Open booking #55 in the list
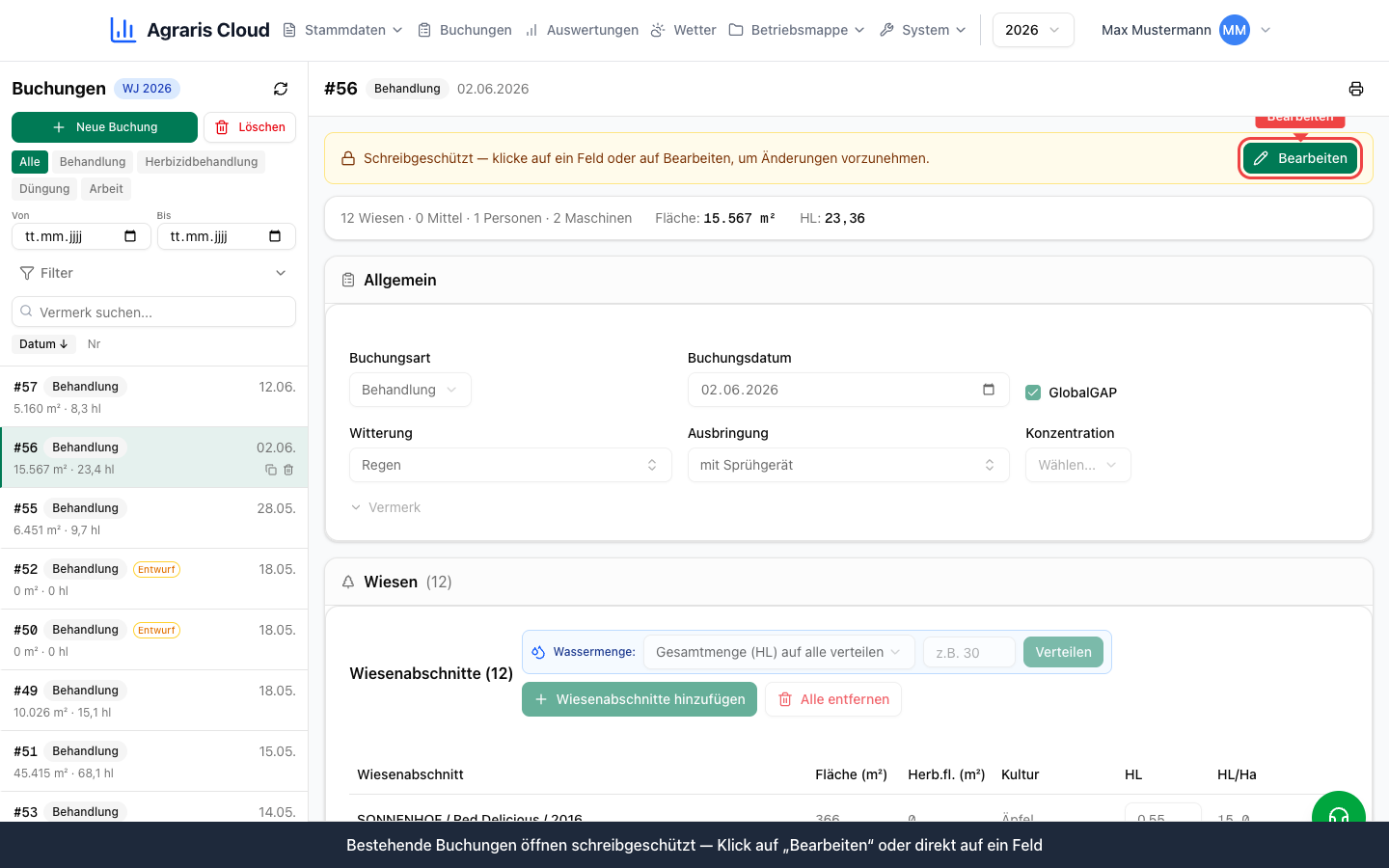 click(x=153, y=518)
